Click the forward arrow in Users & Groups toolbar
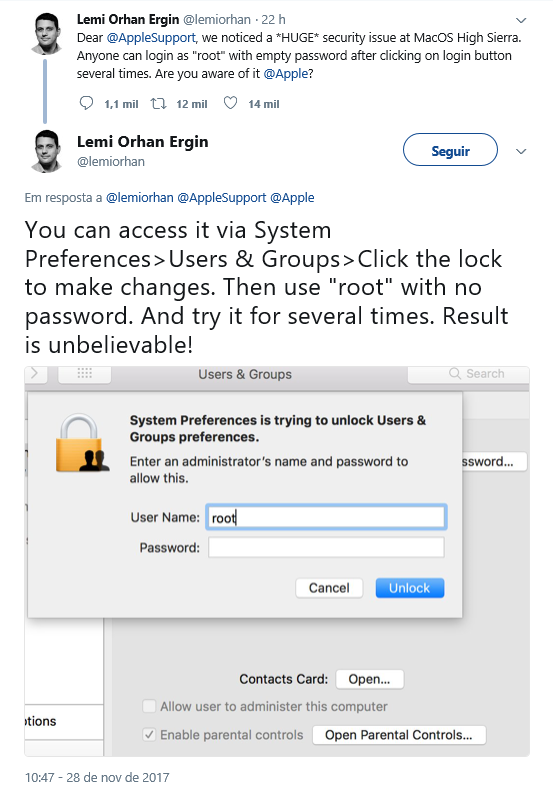This screenshot has width=553, height=789. (34, 373)
